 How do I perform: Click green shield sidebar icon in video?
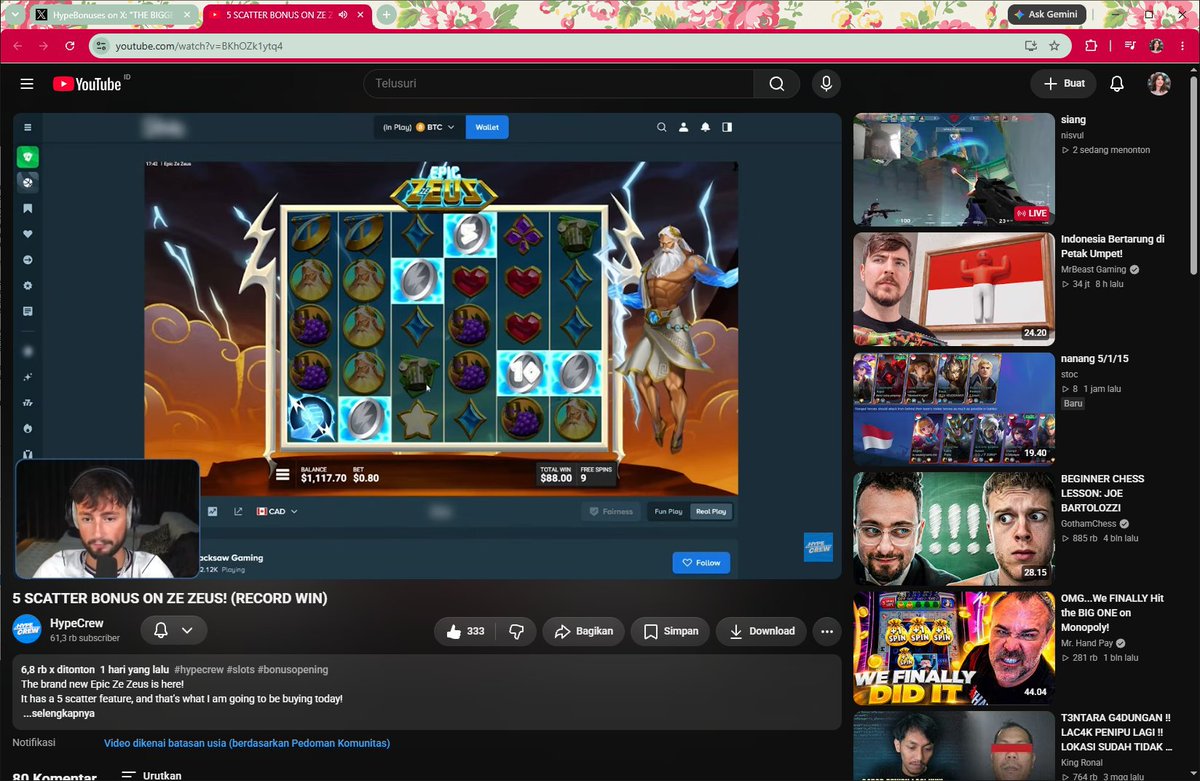click(x=28, y=157)
